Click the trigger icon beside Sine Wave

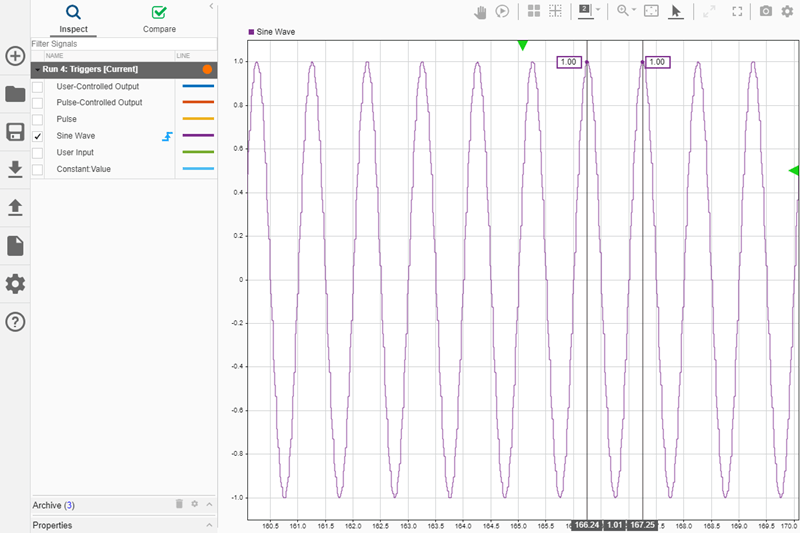(x=167, y=136)
